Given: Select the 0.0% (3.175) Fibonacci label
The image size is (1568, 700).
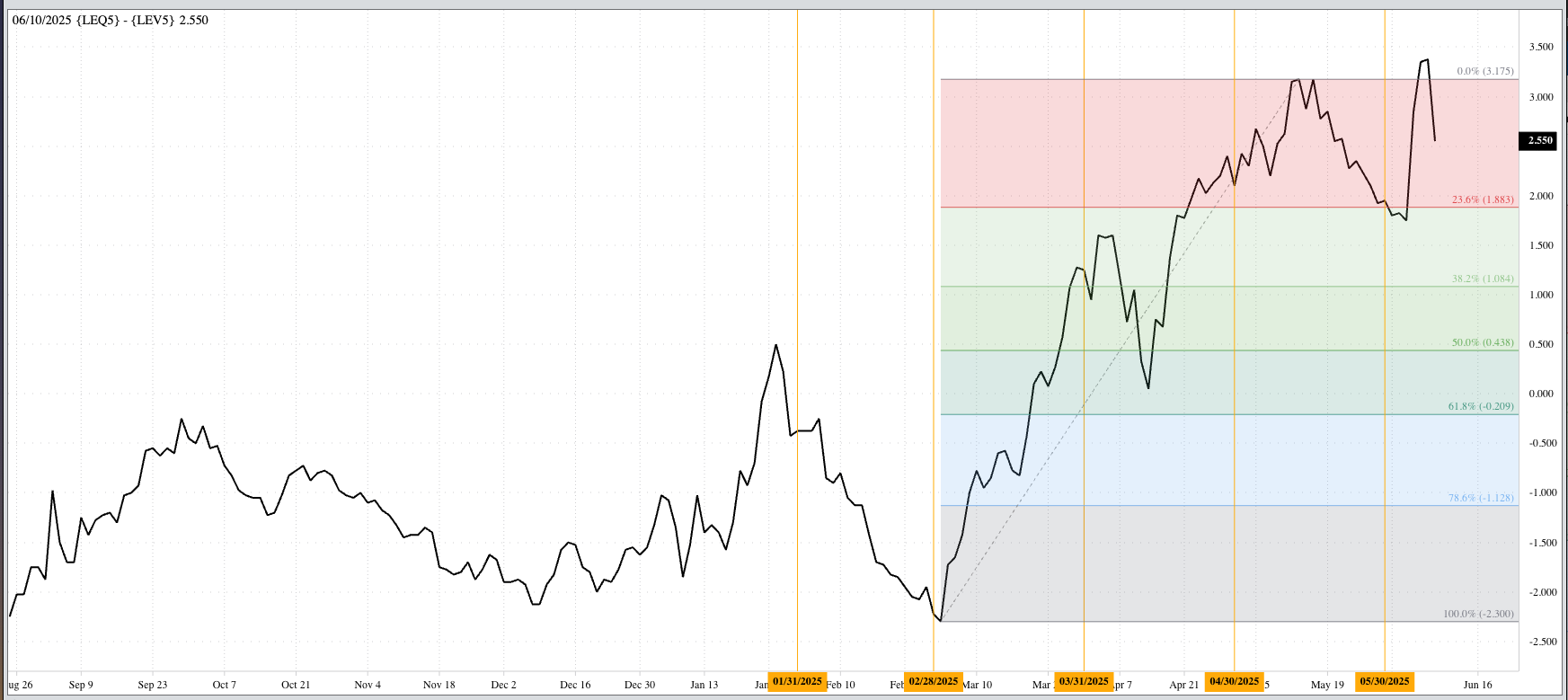Looking at the screenshot, I should [1484, 71].
